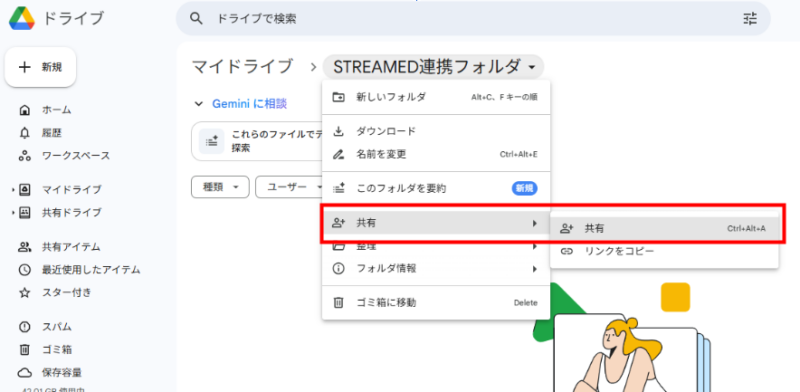Expand the 共有ドライブ tree arrow
This screenshot has height=392, width=800.
[x=13, y=212]
